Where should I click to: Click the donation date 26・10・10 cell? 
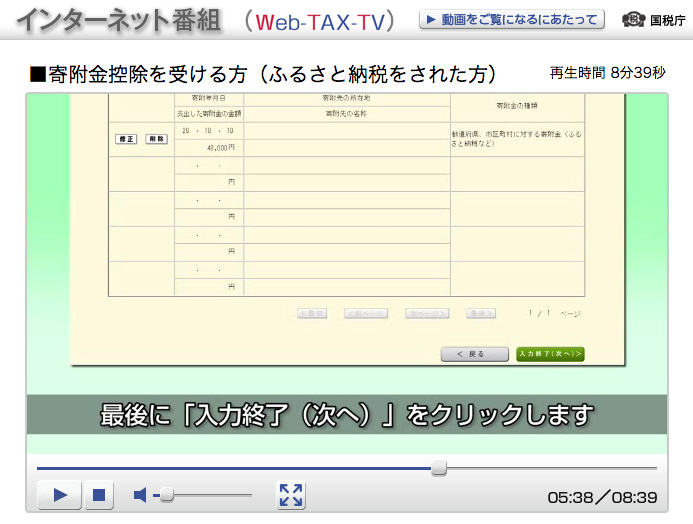[209, 131]
